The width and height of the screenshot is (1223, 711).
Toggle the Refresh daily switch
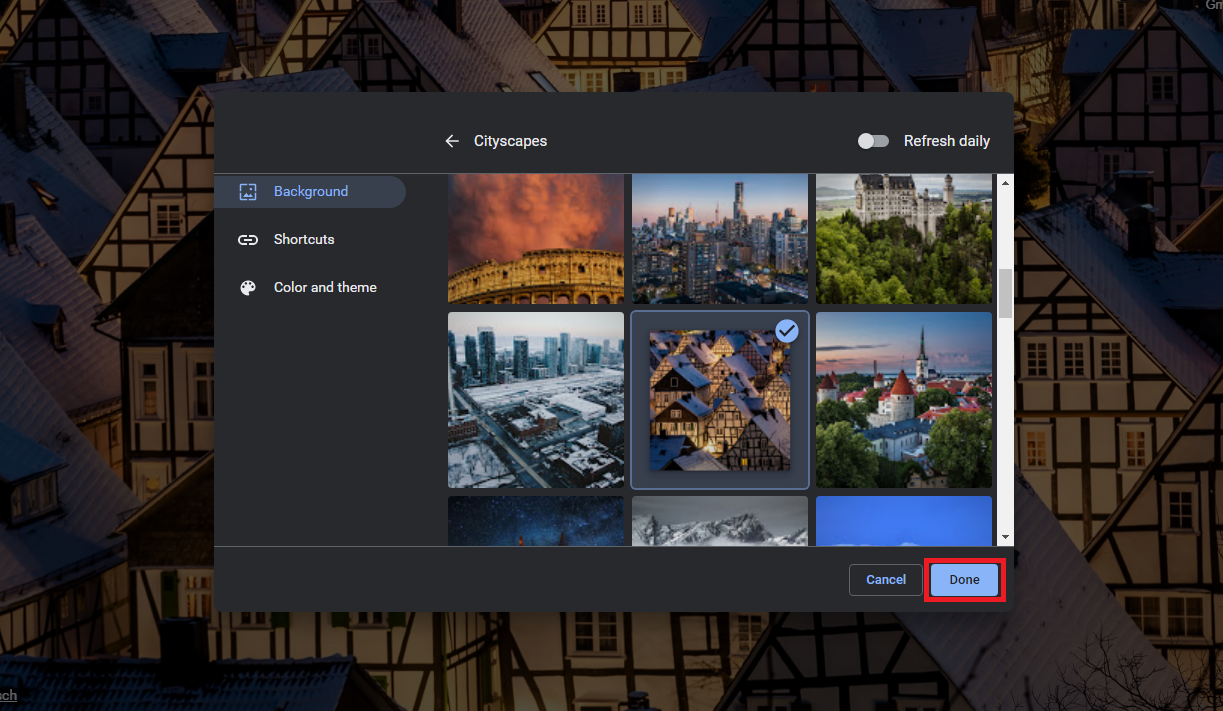[873, 141]
